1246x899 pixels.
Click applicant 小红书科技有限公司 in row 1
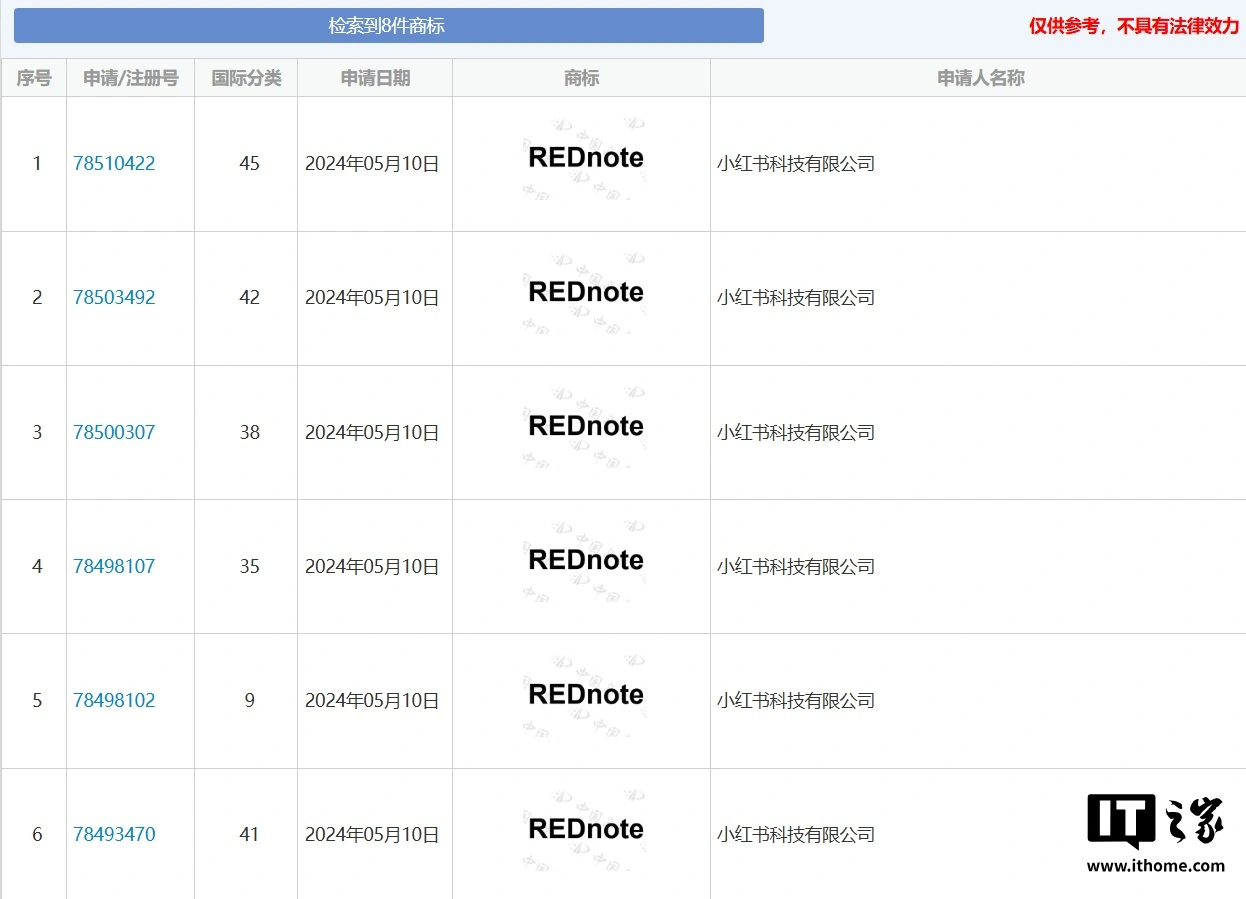(x=796, y=163)
